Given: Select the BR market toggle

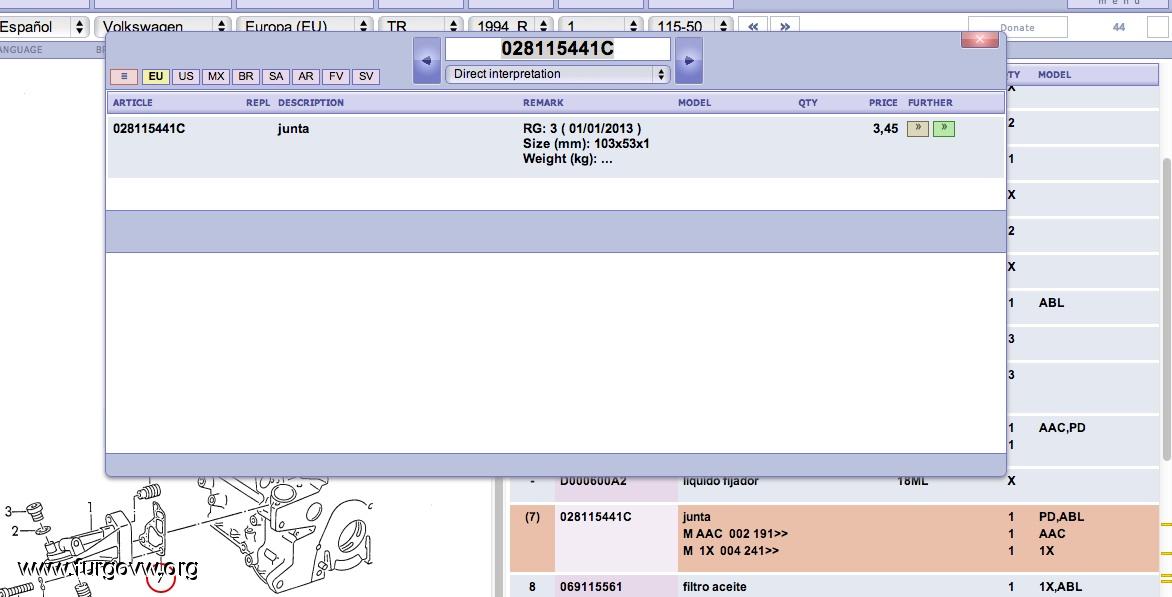Looking at the screenshot, I should pos(246,77).
